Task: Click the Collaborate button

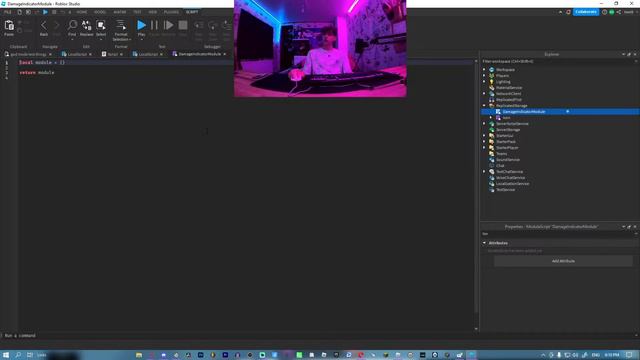Action: (x=586, y=12)
